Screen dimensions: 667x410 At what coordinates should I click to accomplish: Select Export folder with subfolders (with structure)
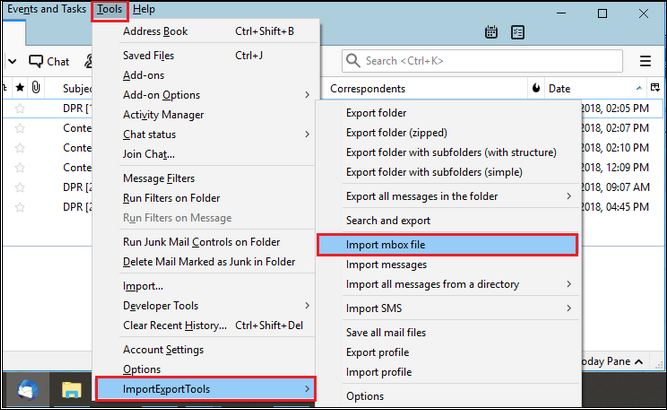point(449,152)
